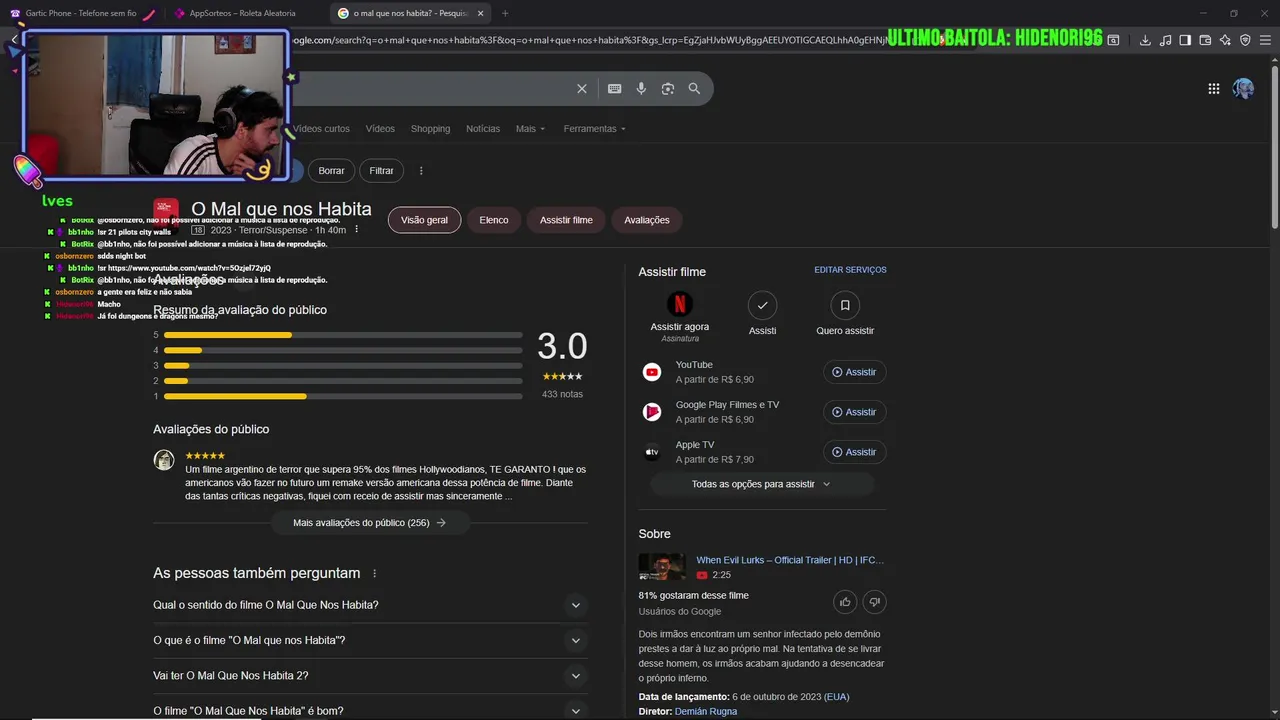Open a new browser tab with plus
1280x720 pixels.
pos(505,13)
